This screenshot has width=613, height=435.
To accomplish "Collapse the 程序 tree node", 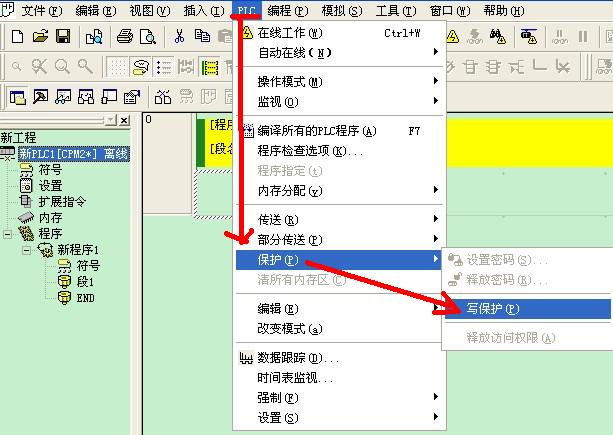I will (x=8, y=234).
